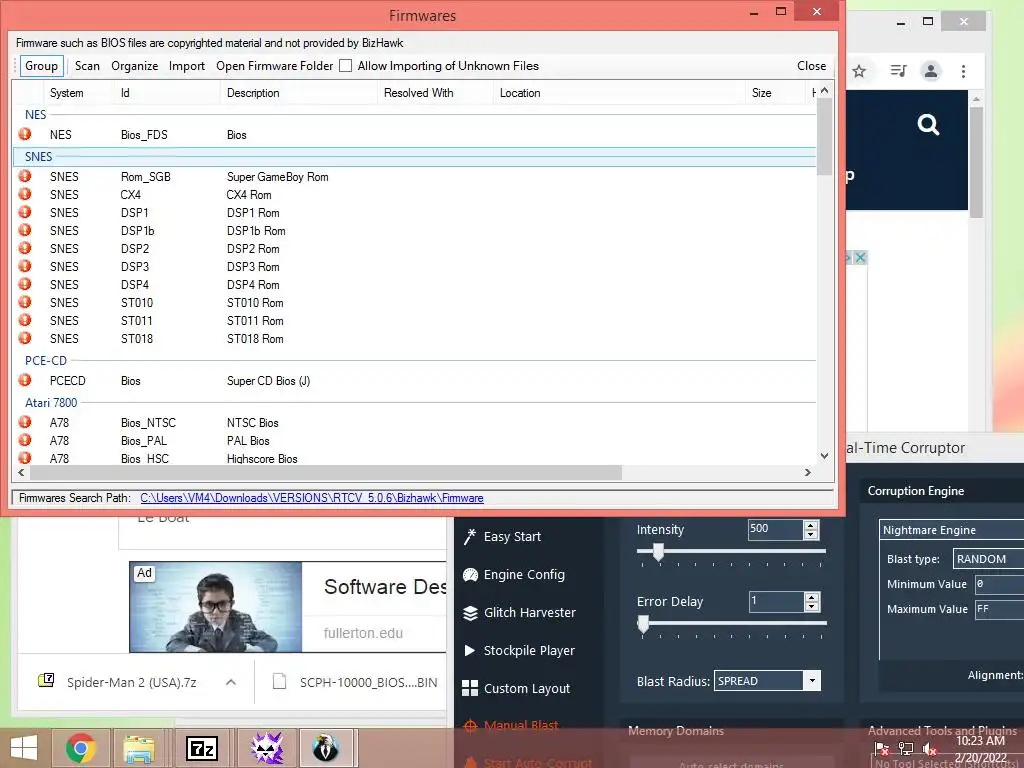Run a firmware Scan
Image resolution: width=1024 pixels, height=768 pixels.
click(x=87, y=66)
